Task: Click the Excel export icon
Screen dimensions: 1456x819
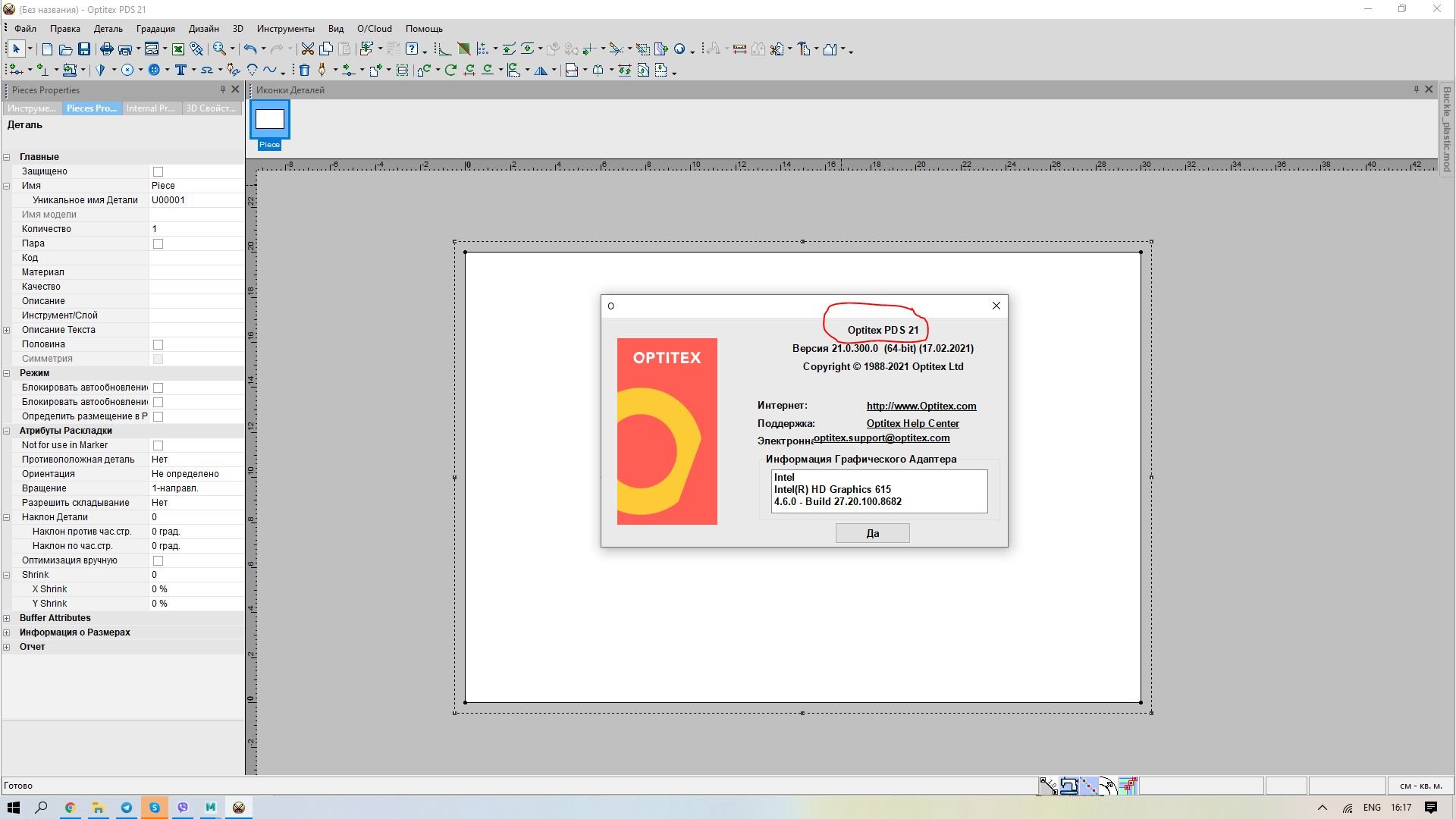Action: [178, 49]
